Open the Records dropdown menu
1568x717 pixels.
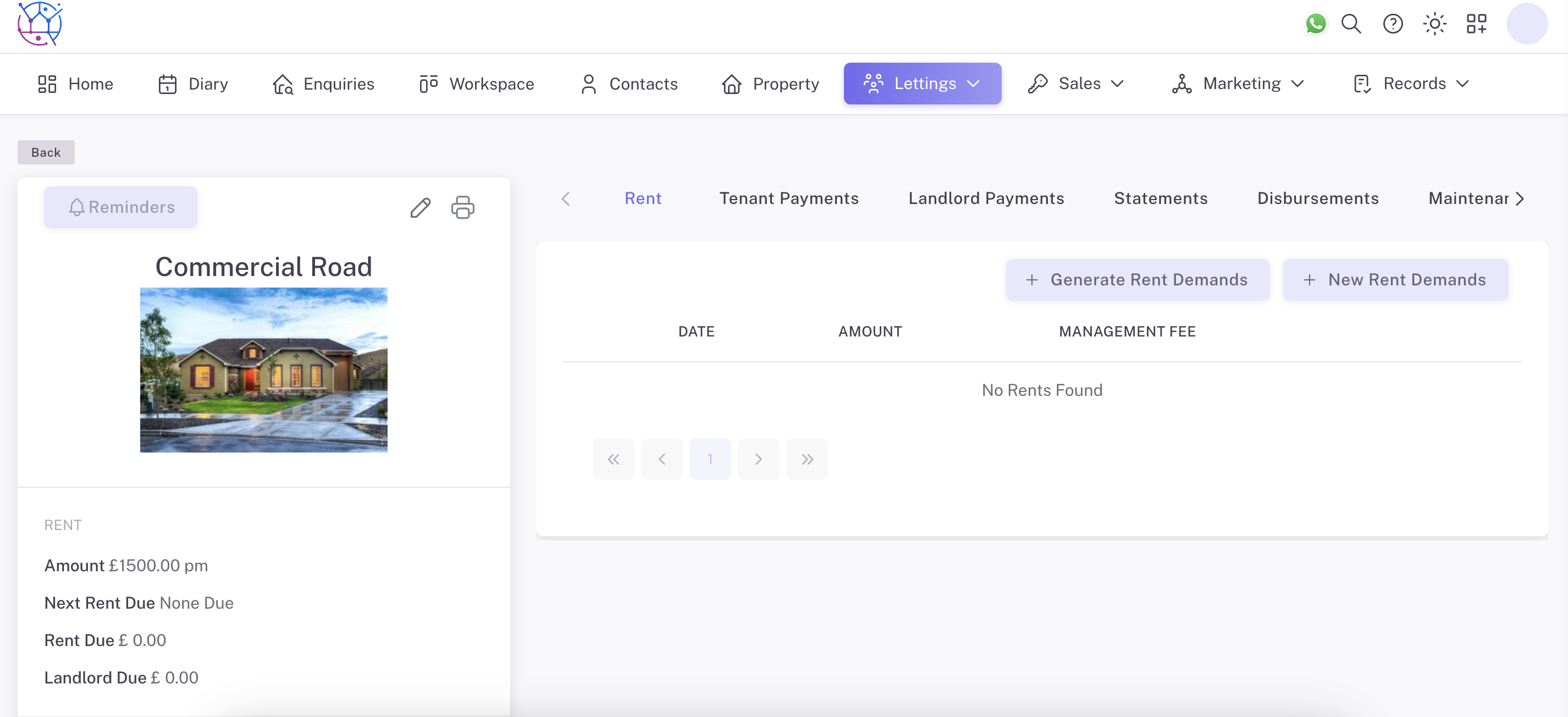1411,84
